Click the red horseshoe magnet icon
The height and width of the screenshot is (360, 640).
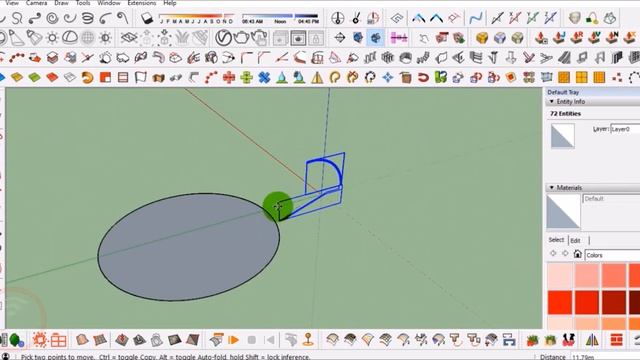click(423, 77)
